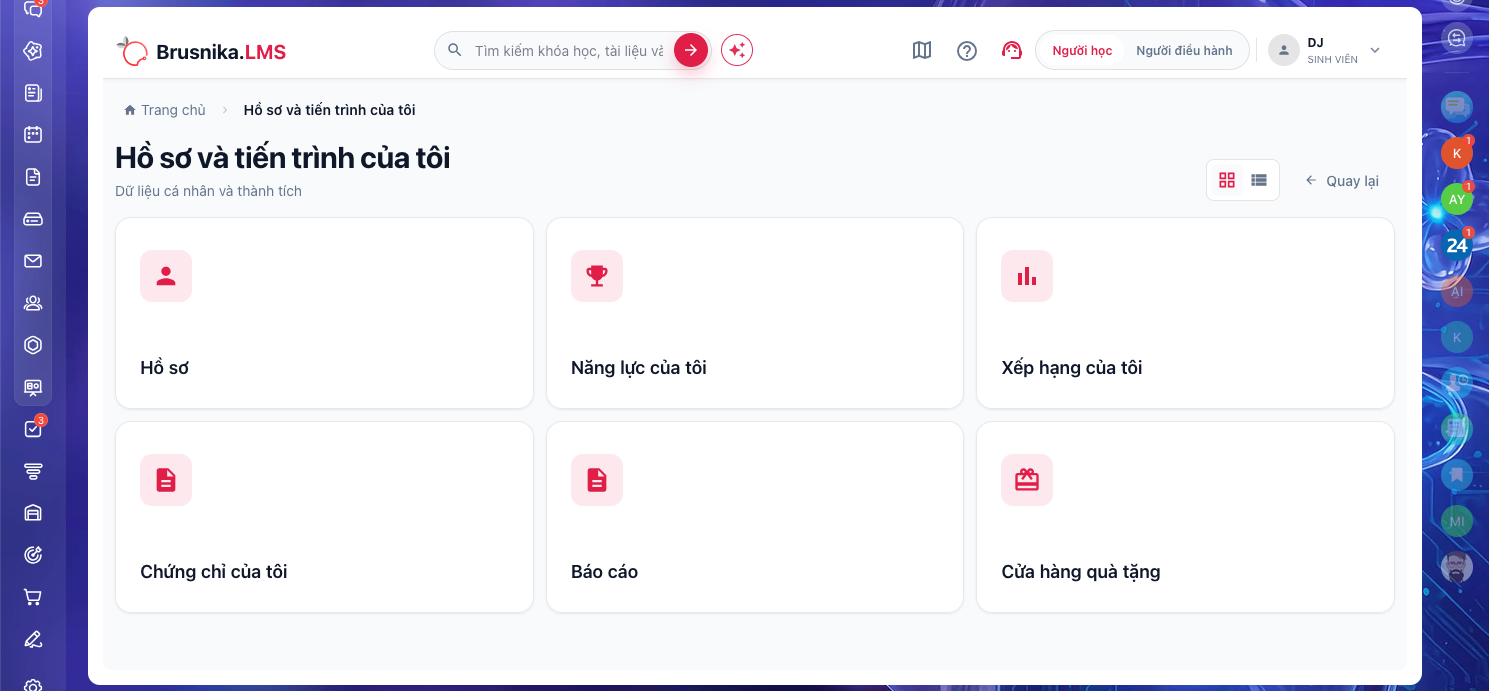Image resolution: width=1489 pixels, height=691 pixels.
Task: Click the tasks checkbox icon with badge
Action: pos(33,429)
